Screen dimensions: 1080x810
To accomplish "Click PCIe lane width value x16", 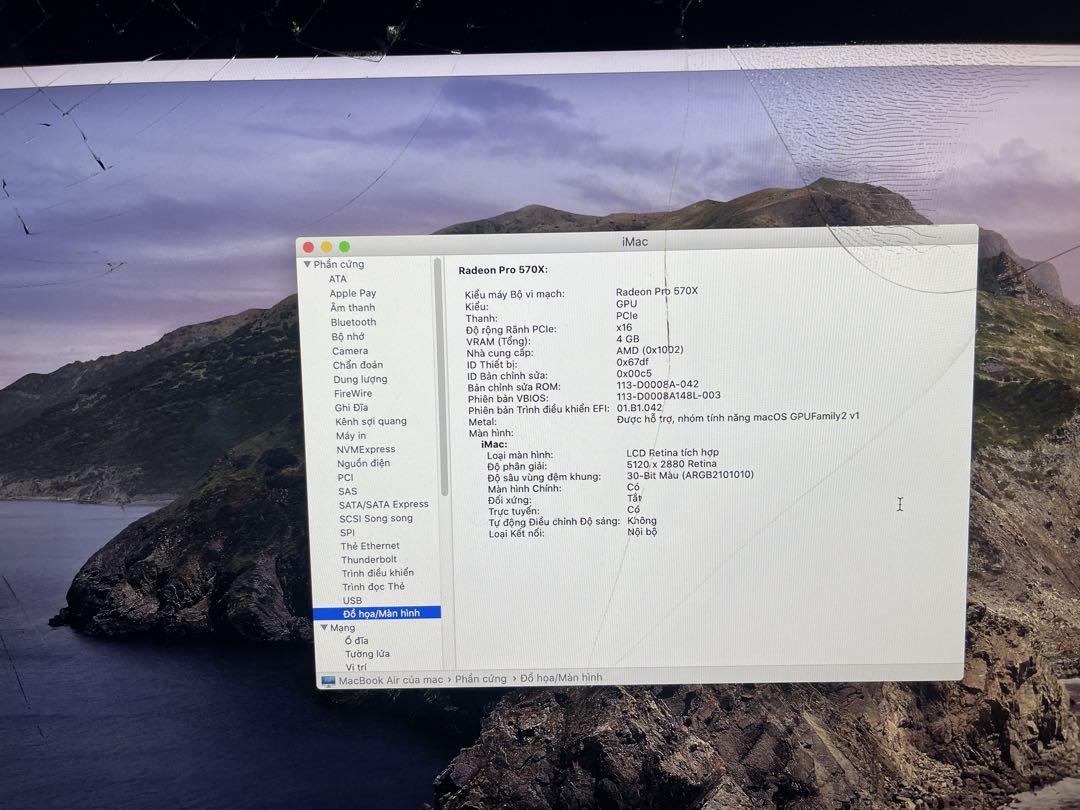I will 624,327.
